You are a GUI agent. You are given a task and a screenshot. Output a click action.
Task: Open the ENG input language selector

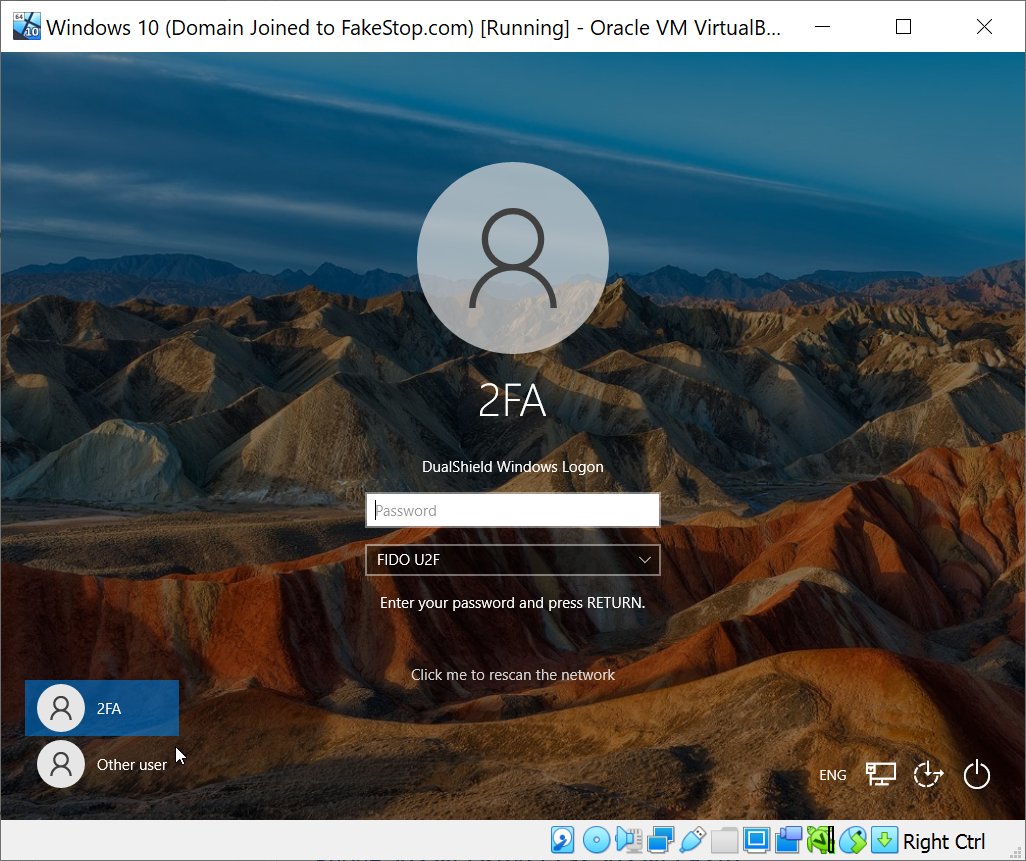tap(832, 775)
